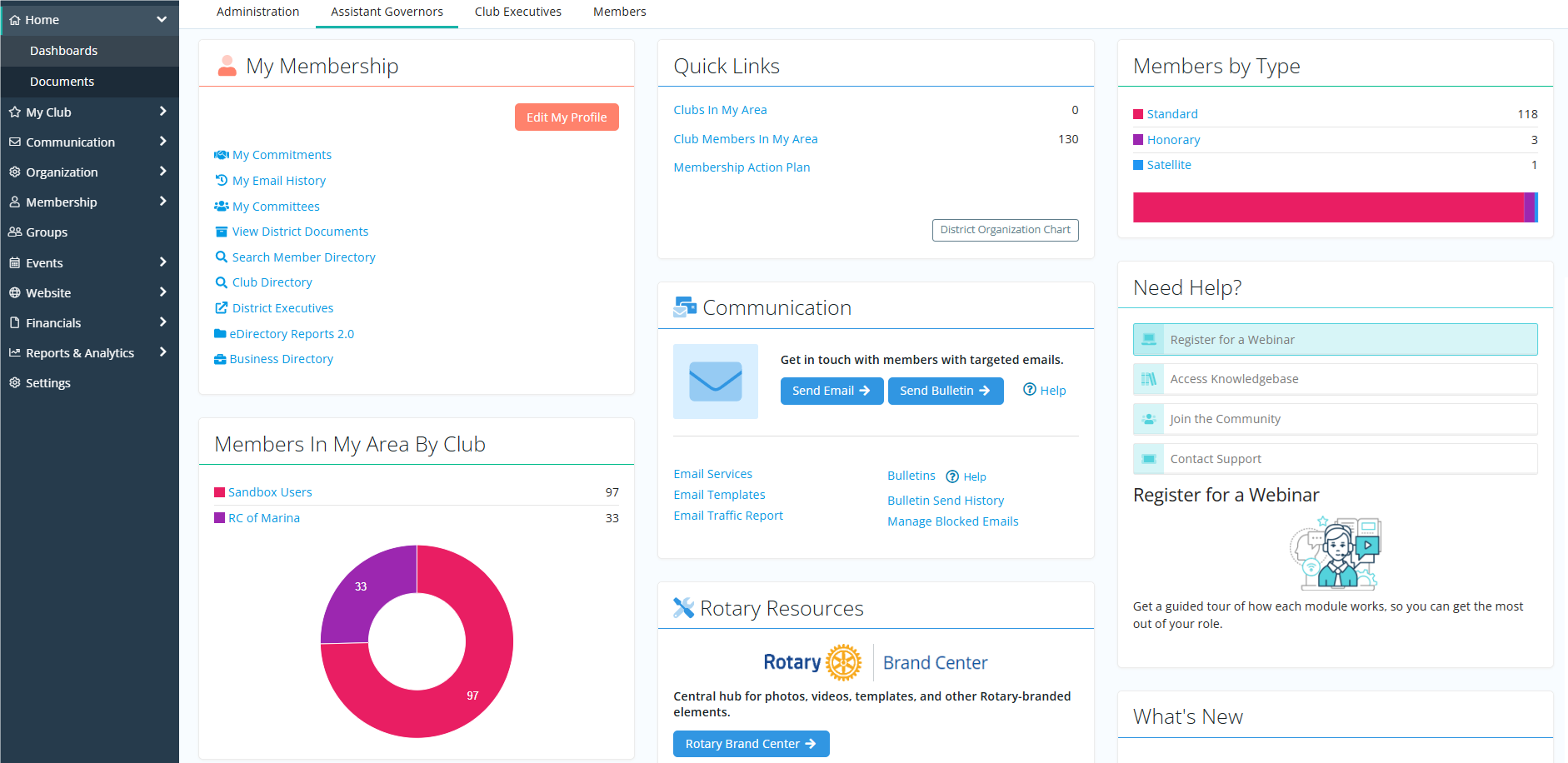Viewport: 1568px width, 763px height.
Task: Click the Send Bulletin button
Action: click(946, 391)
